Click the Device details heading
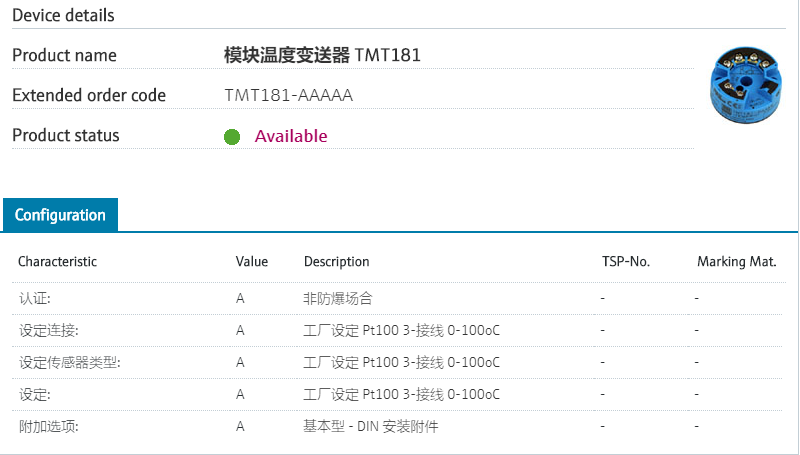 pos(63,15)
